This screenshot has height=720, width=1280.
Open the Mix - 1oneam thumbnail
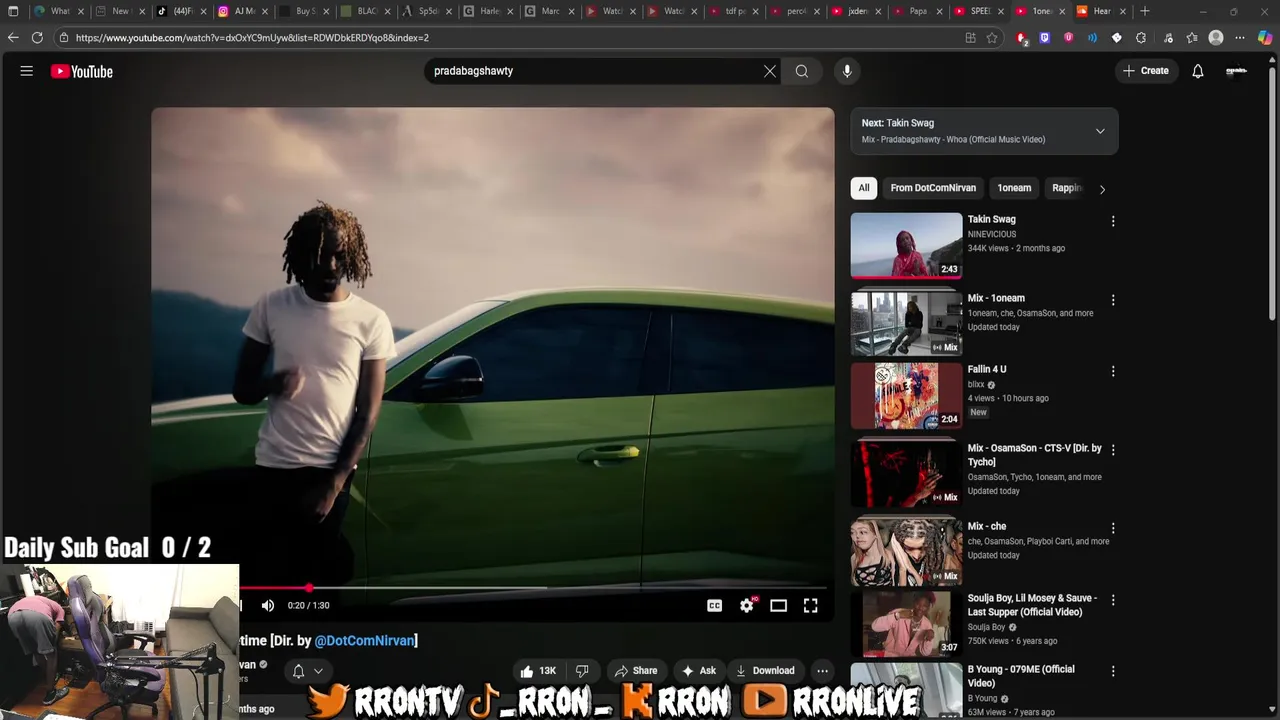[x=906, y=323]
